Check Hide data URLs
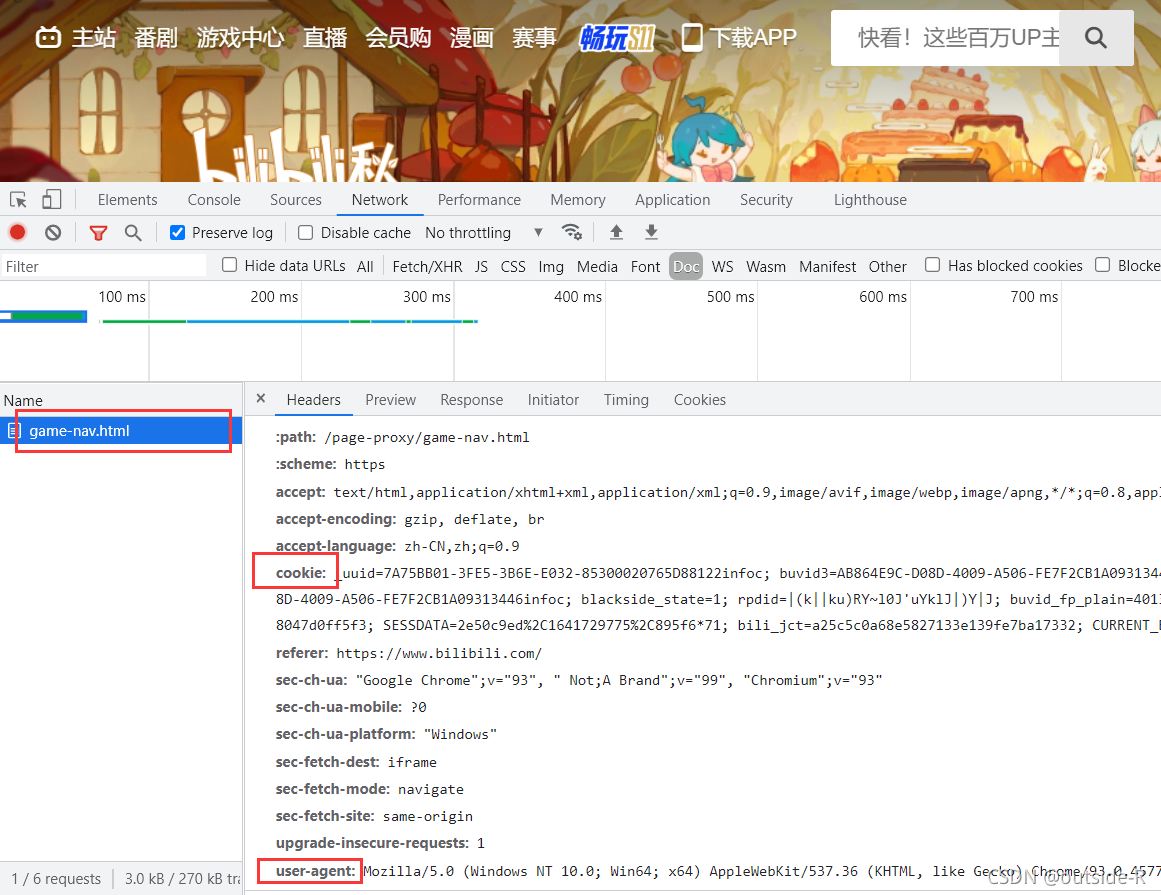The image size is (1161, 895). pos(229,265)
